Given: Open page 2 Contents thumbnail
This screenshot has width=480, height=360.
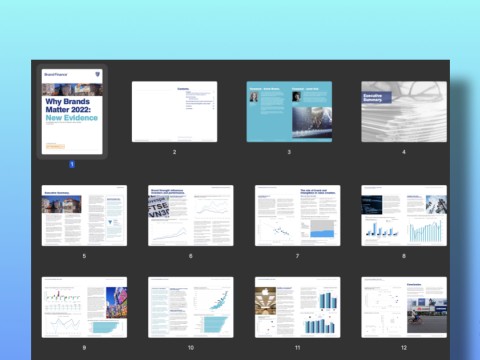Looking at the screenshot, I should [174, 112].
